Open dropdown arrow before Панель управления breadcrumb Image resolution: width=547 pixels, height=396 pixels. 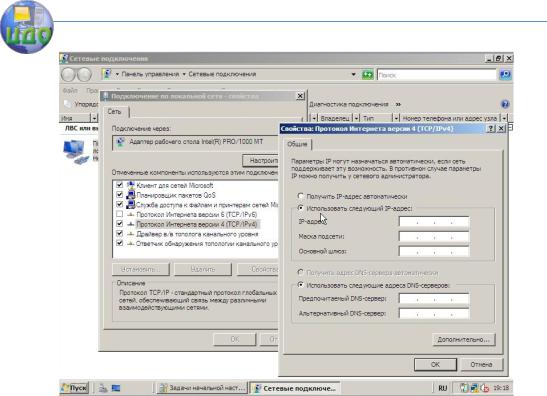coord(117,74)
